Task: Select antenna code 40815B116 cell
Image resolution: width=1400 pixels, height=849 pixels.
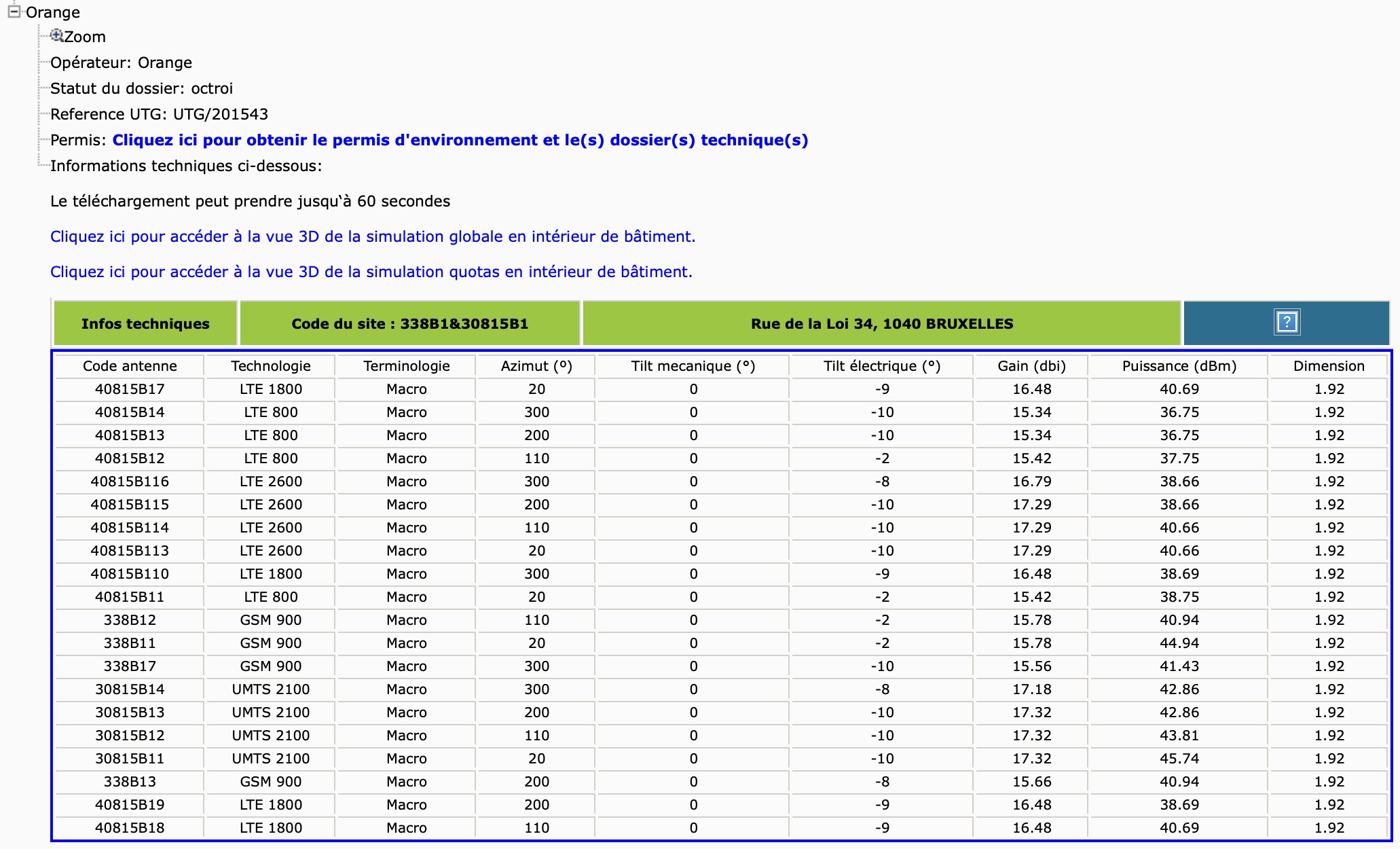Action: coord(130,482)
